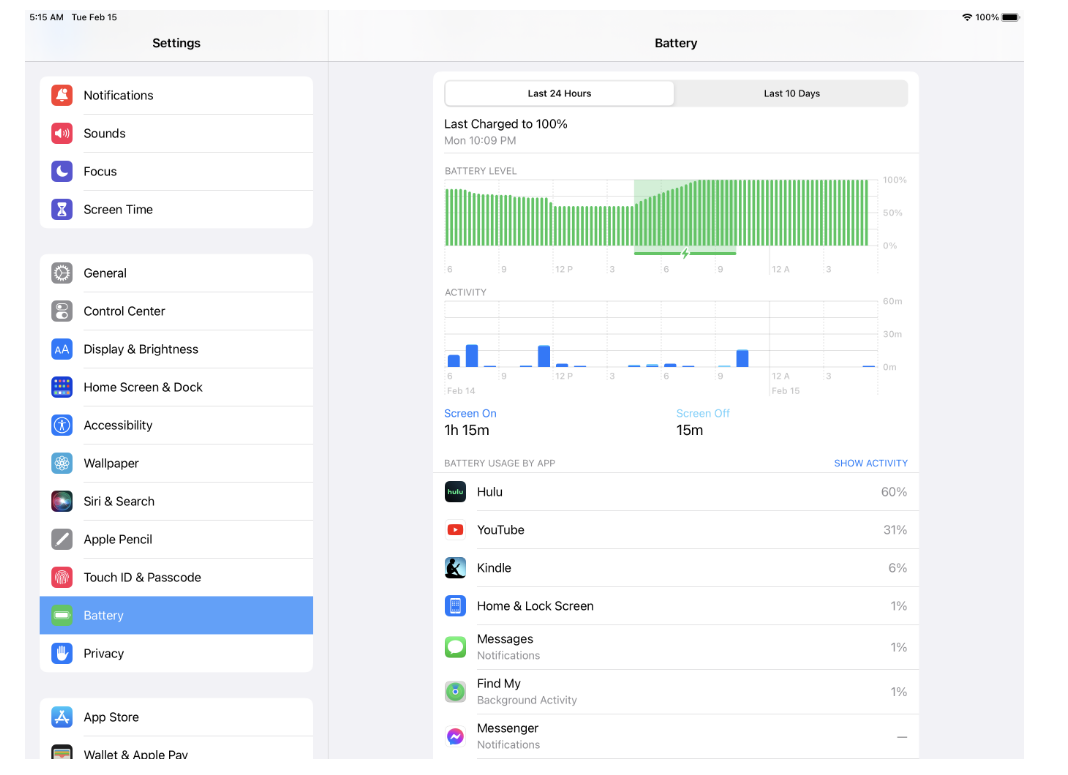Select the charging period in battery level chart
Image resolution: width=1068 pixels, height=775 pixels.
684,215
